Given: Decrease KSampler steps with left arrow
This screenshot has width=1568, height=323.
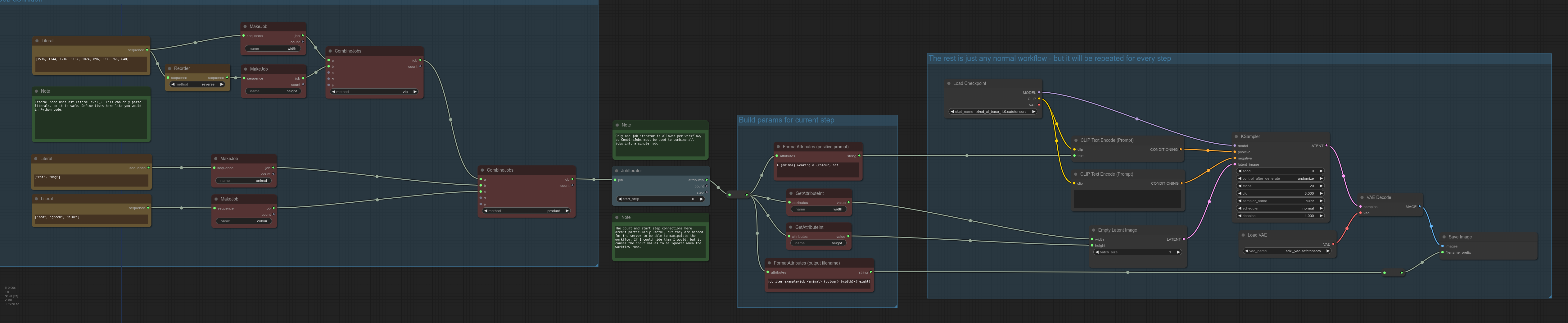Looking at the screenshot, I should [x=1240, y=186].
